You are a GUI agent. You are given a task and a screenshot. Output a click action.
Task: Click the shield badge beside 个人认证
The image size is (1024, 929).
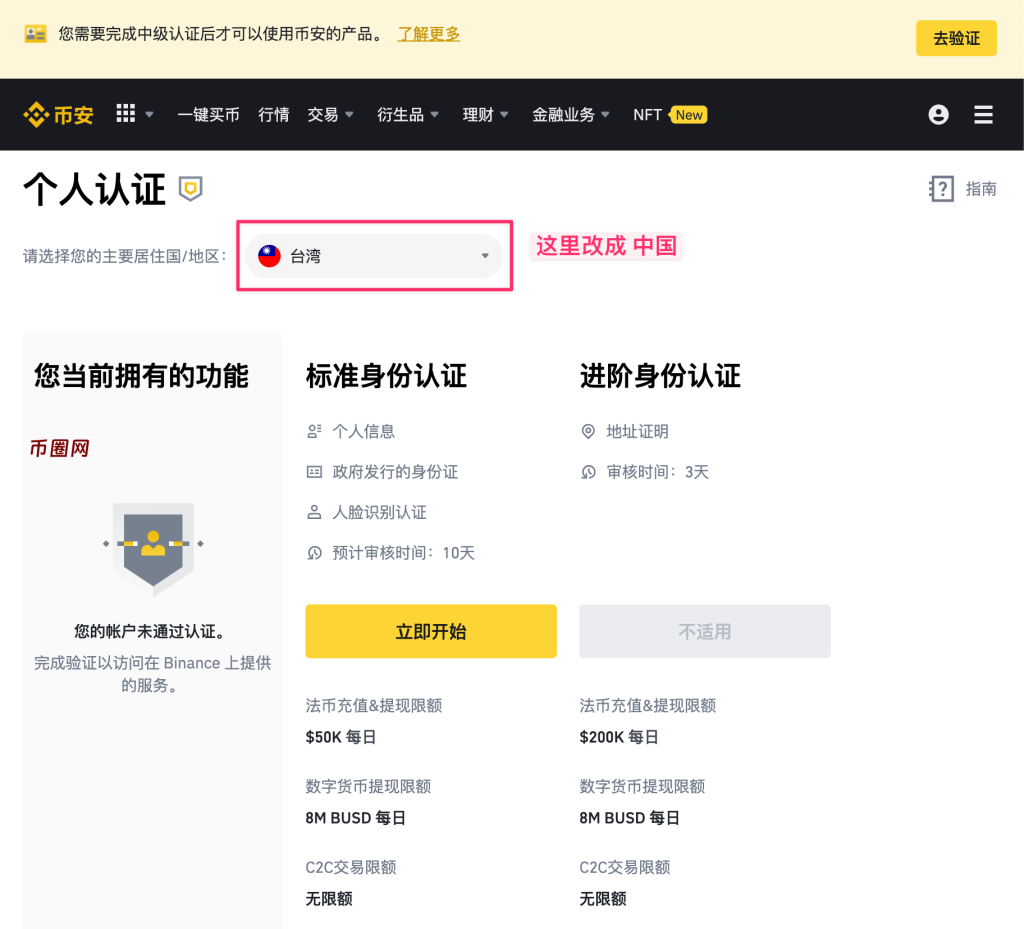coord(190,189)
